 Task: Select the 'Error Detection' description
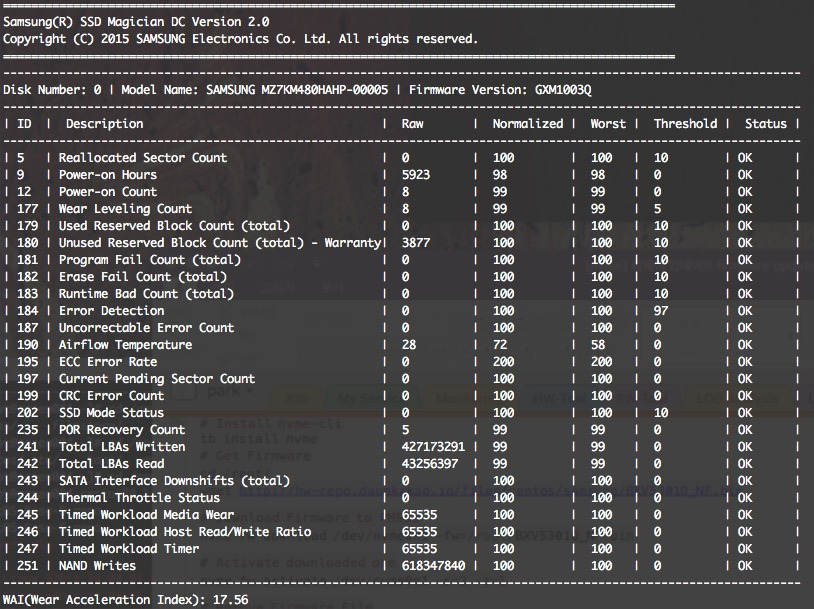(x=111, y=311)
